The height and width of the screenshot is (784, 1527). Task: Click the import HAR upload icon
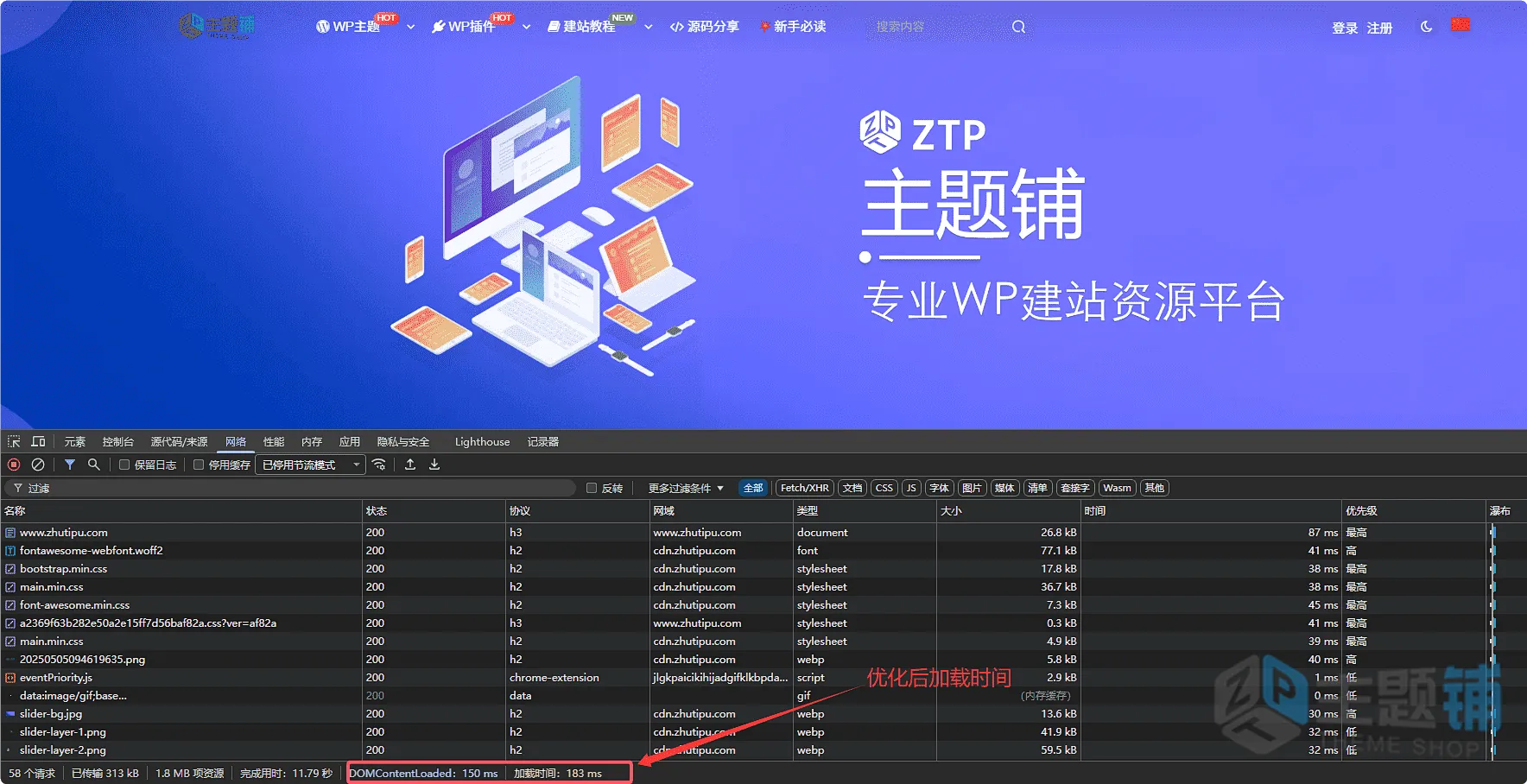pyautogui.click(x=410, y=465)
